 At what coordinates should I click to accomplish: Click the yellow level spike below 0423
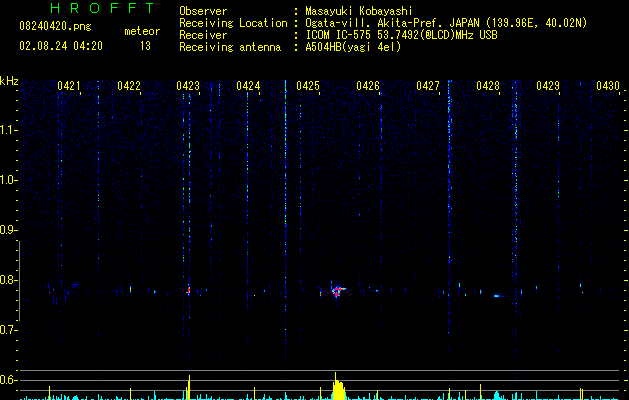[x=188, y=387]
